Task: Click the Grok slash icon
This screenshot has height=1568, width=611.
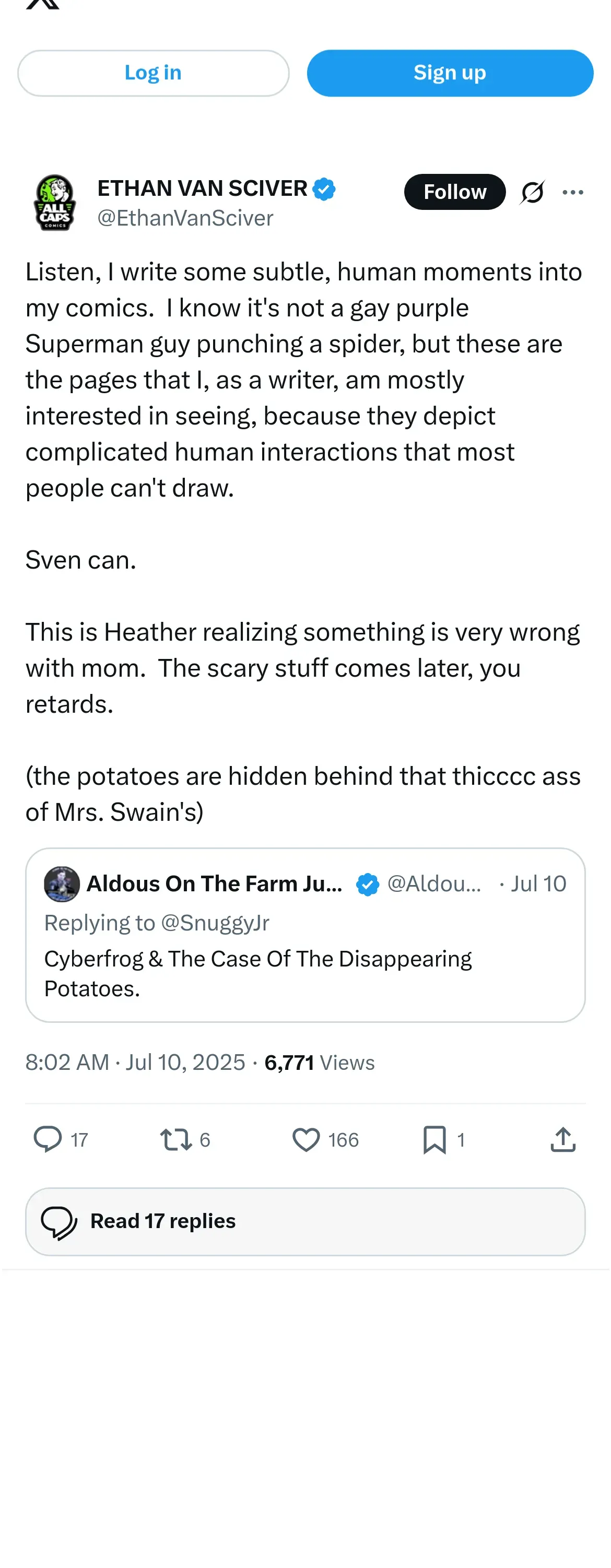Action: [532, 192]
